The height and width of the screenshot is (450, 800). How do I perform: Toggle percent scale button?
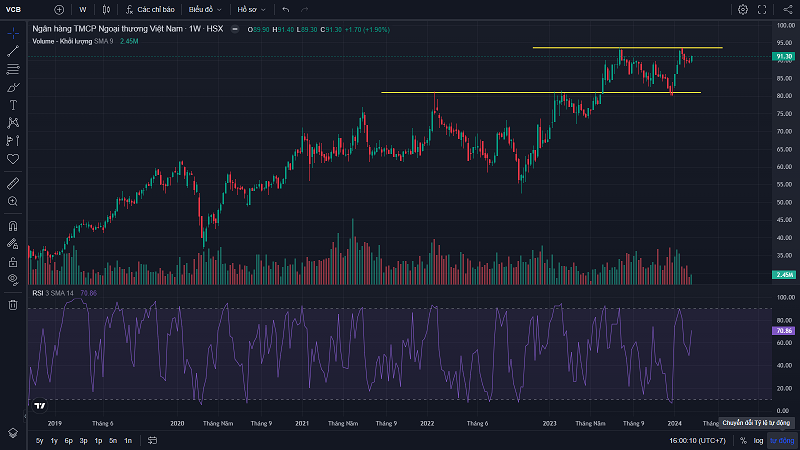[x=743, y=440]
